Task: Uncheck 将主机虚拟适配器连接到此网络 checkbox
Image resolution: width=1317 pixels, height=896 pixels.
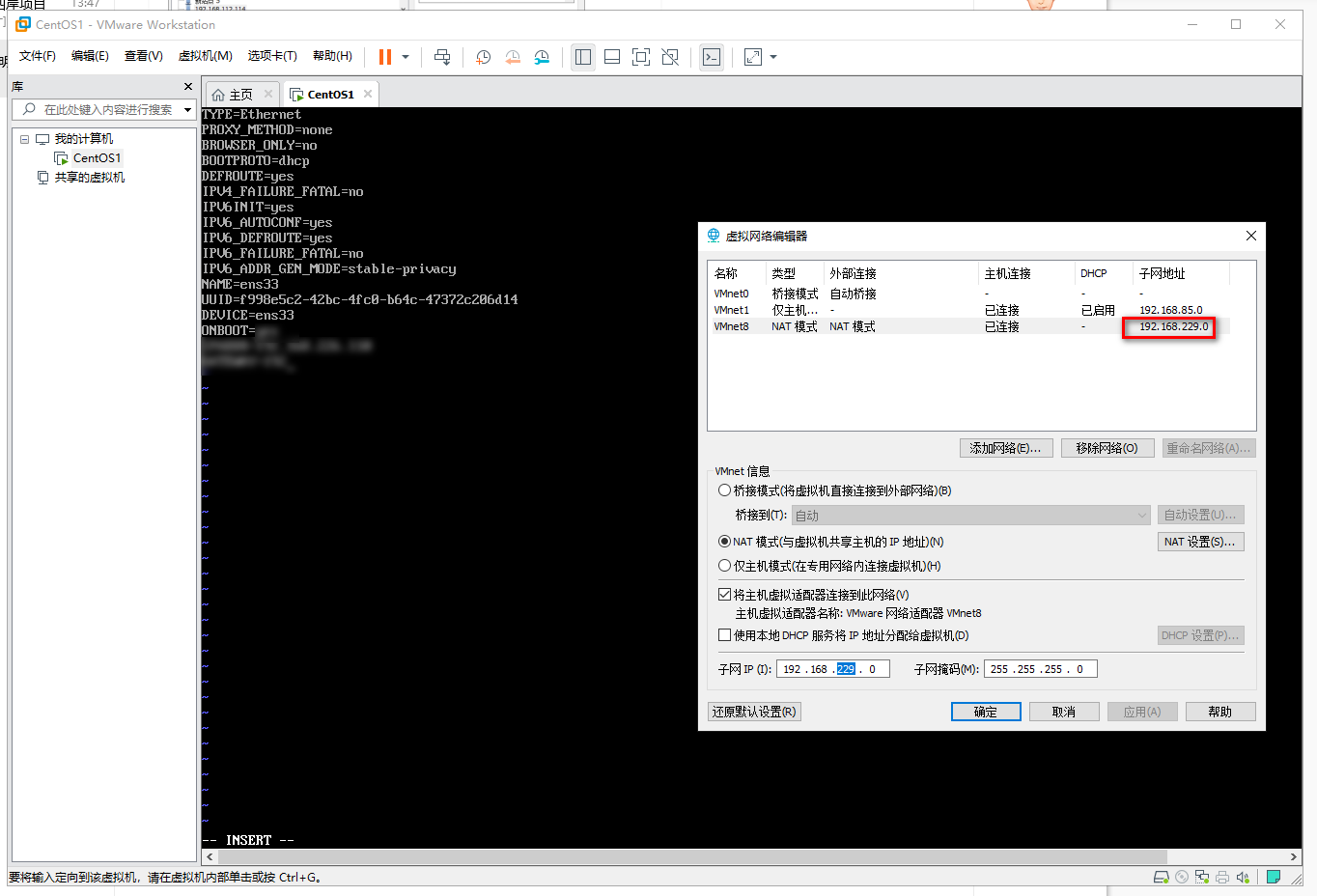Action: pos(724,595)
